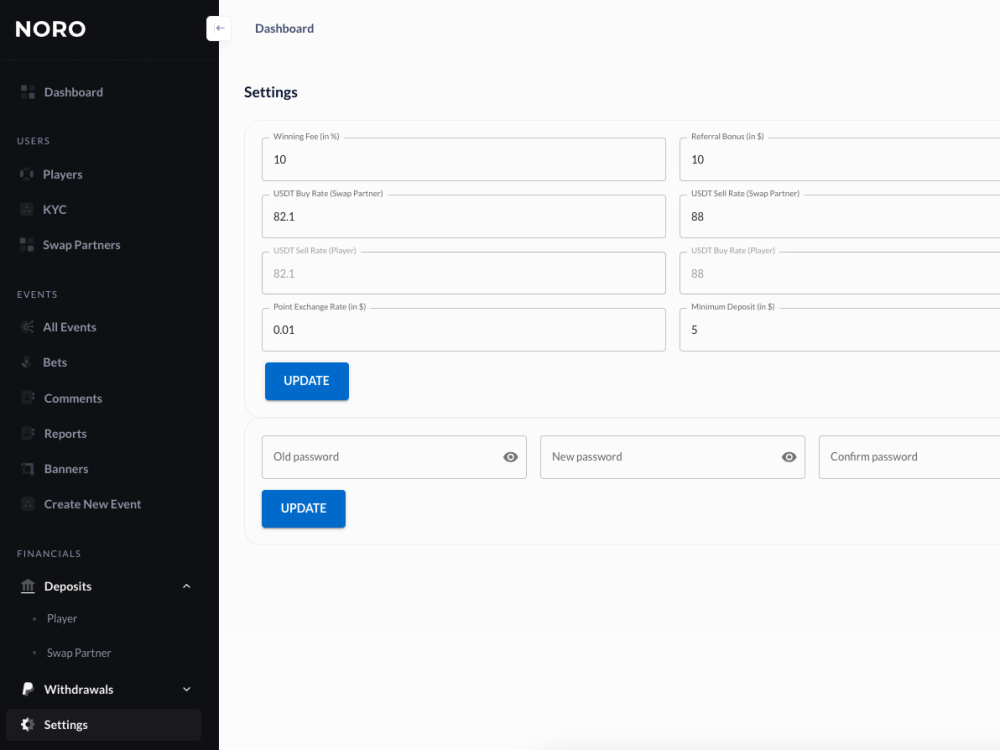The image size is (1000, 750).
Task: Show the old password with eye icon
Action: click(x=510, y=457)
